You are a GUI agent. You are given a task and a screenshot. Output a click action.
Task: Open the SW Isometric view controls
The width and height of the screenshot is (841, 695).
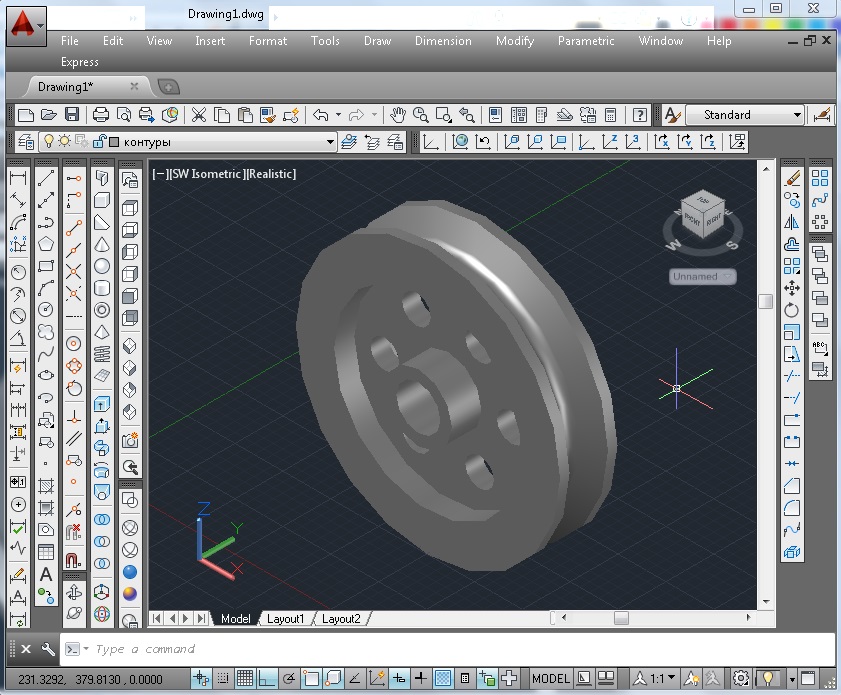[x=207, y=174]
